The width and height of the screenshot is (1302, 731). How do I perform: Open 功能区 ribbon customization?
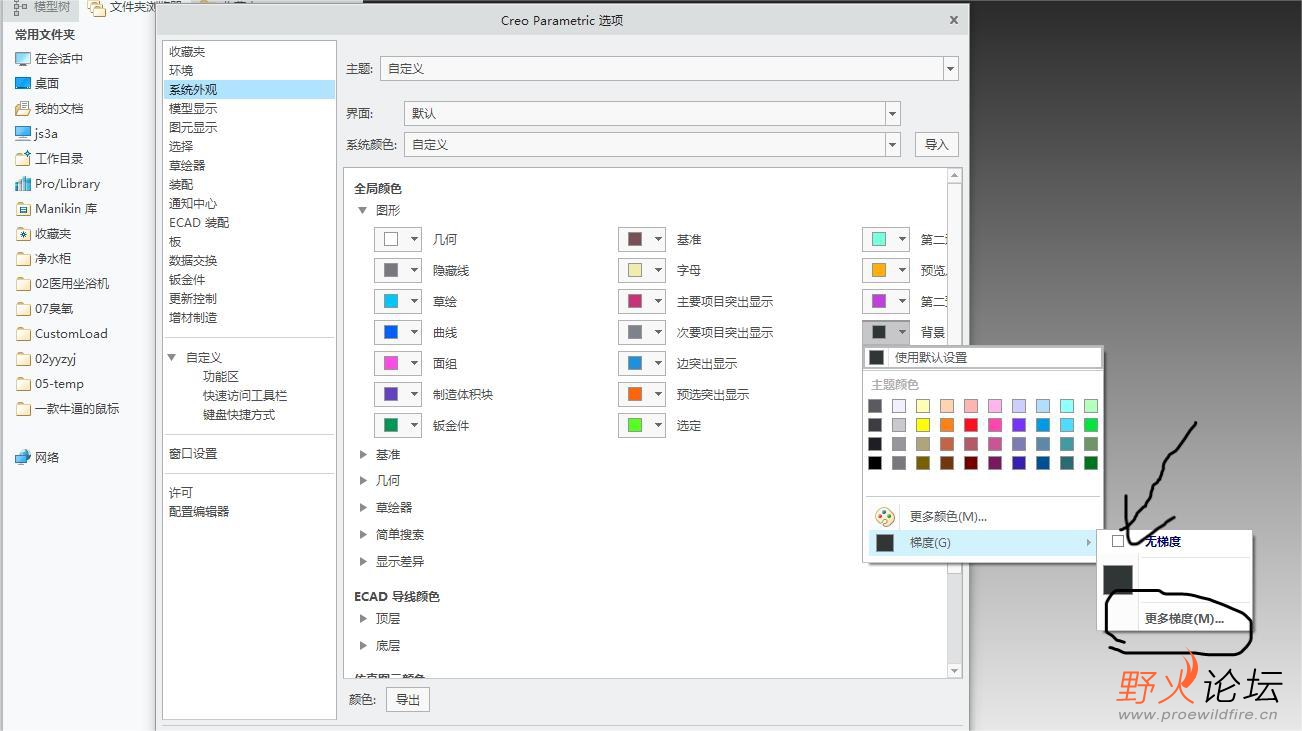click(221, 377)
